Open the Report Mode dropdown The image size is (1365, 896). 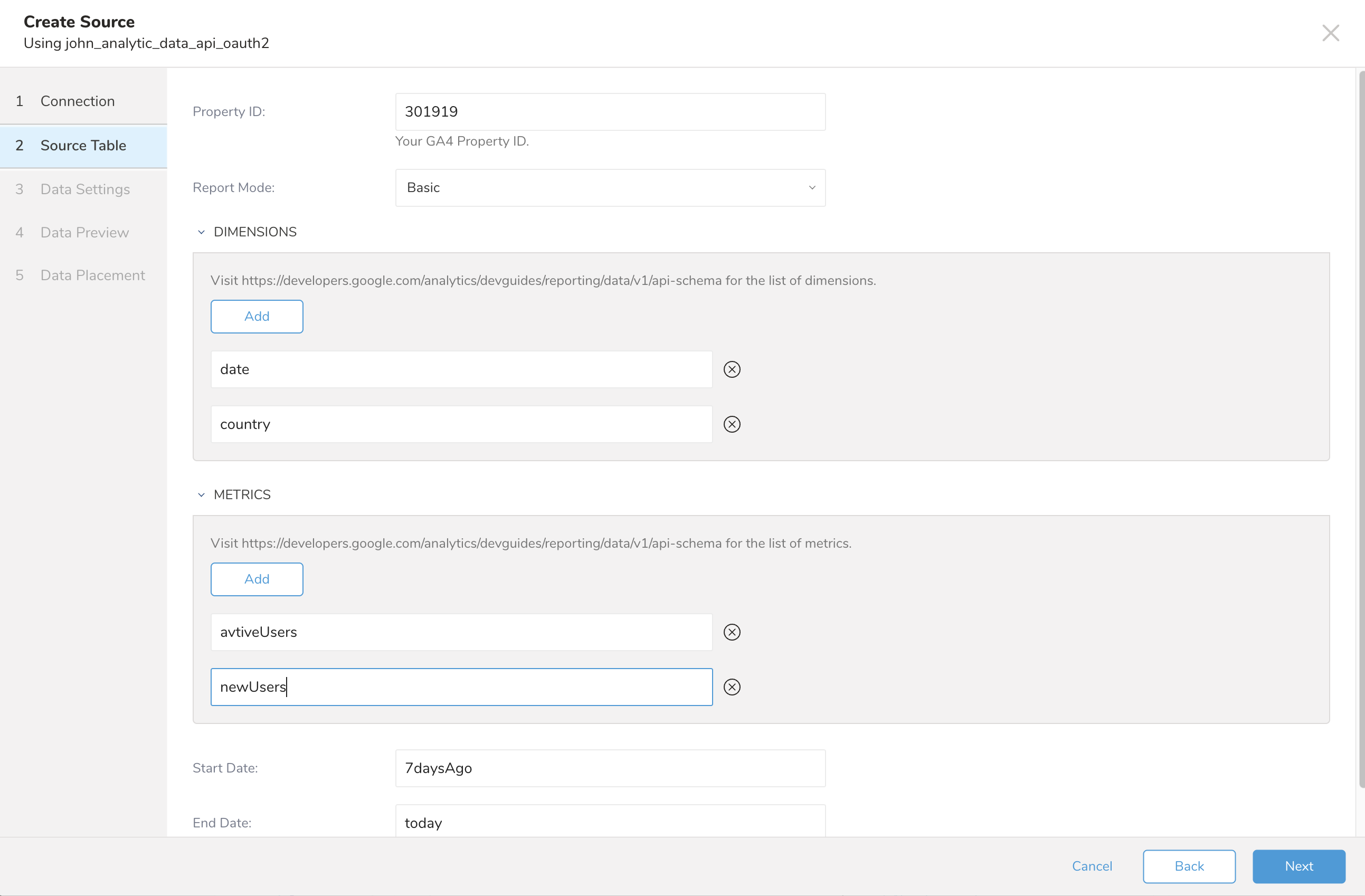(x=610, y=187)
